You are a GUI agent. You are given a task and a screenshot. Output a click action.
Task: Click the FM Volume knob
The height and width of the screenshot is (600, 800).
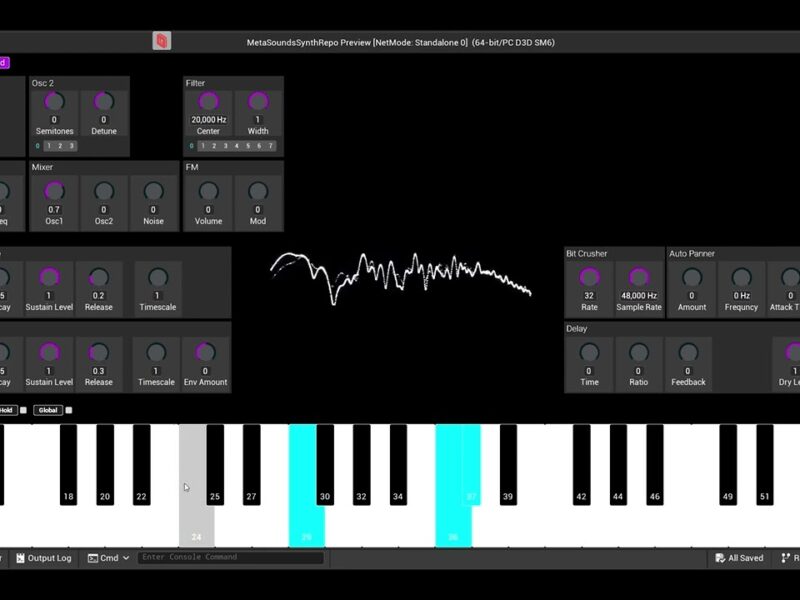pos(208,191)
